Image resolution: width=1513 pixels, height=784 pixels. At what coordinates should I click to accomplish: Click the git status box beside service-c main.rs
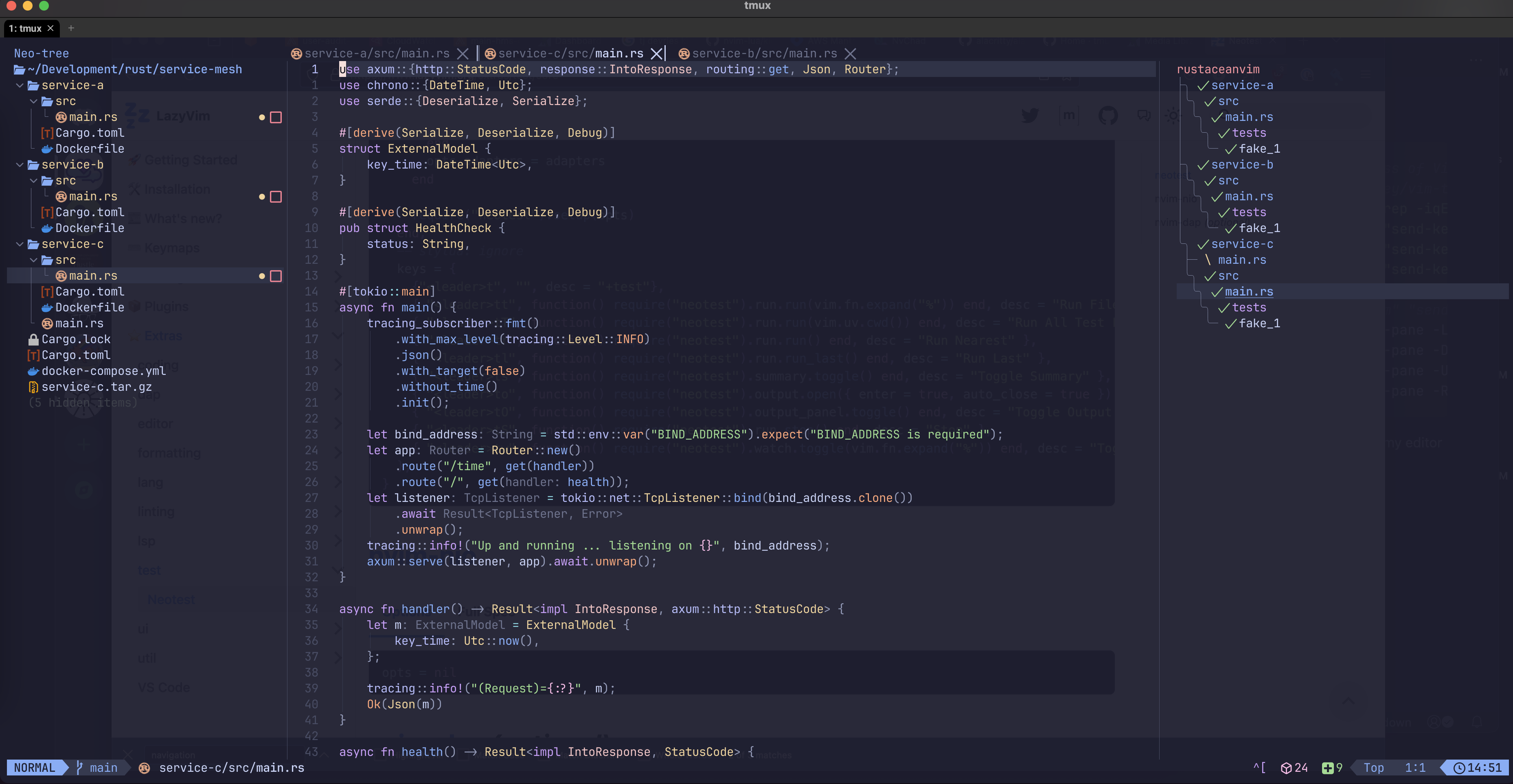pyautogui.click(x=276, y=276)
